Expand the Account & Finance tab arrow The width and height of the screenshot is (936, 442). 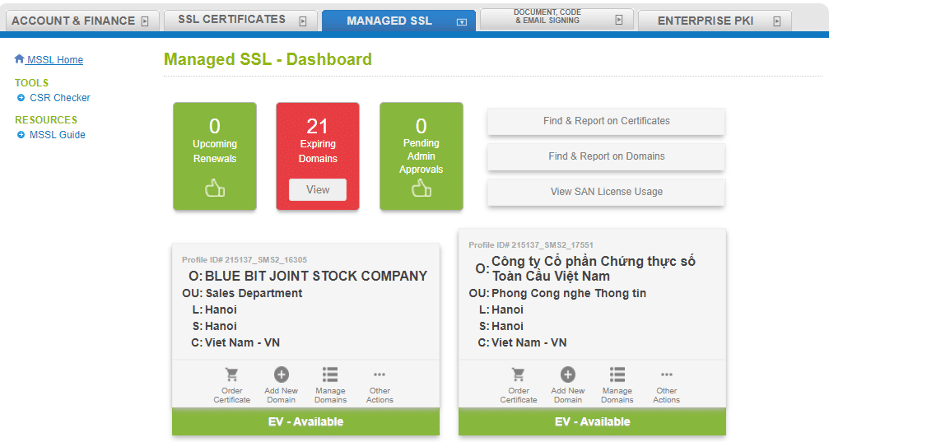click(145, 20)
